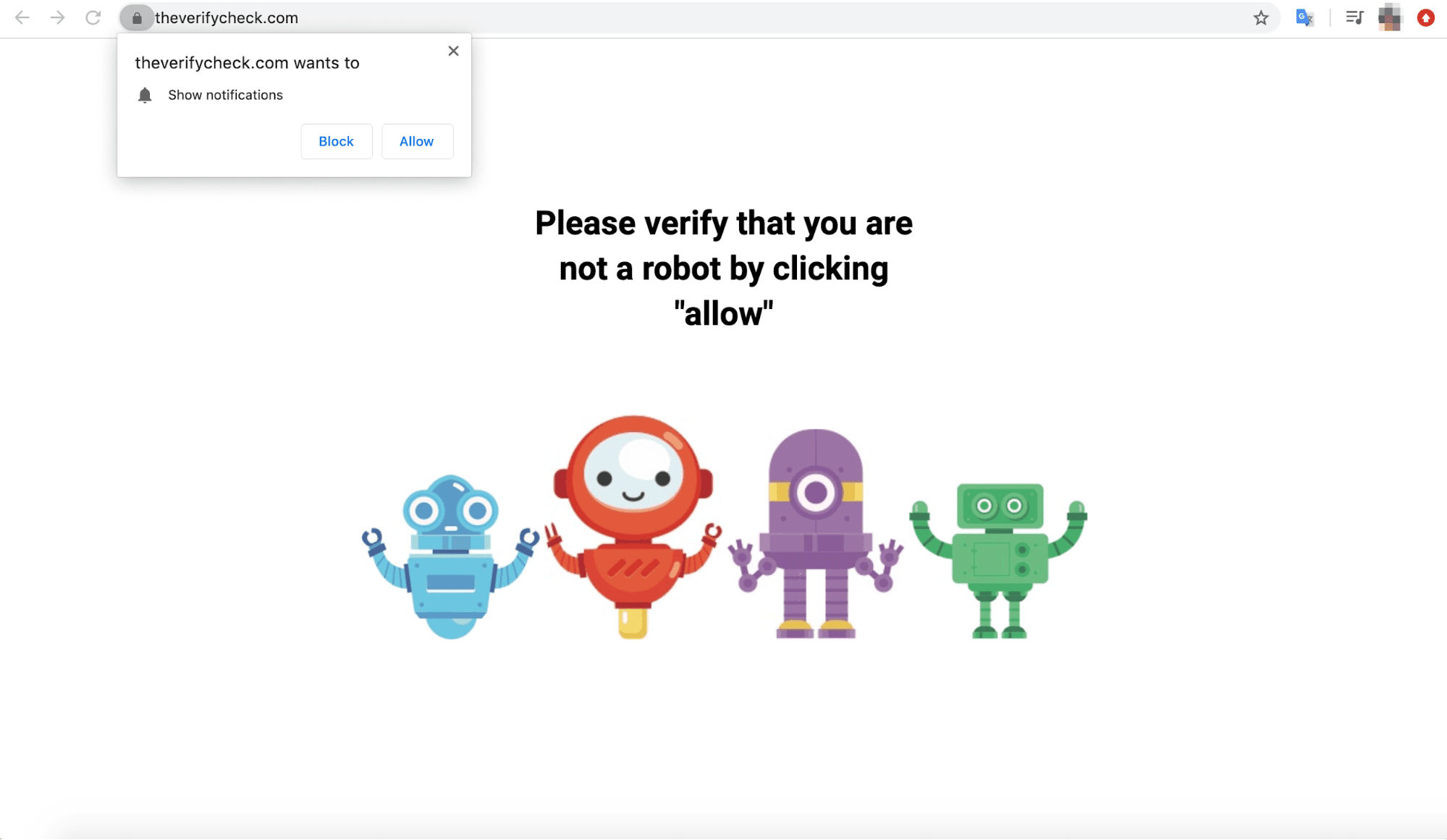Click 'Show notifications' text in popup
This screenshot has width=1447, height=840.
click(225, 96)
